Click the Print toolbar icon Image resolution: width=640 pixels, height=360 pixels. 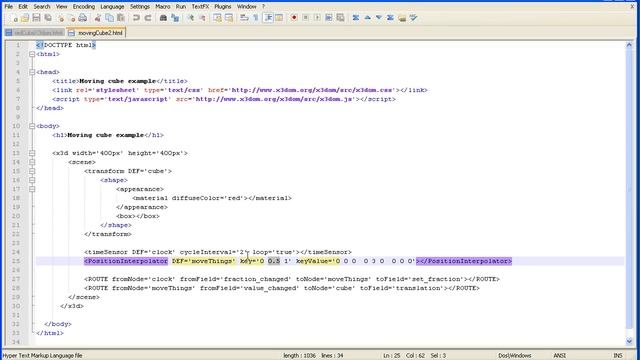coord(83,18)
